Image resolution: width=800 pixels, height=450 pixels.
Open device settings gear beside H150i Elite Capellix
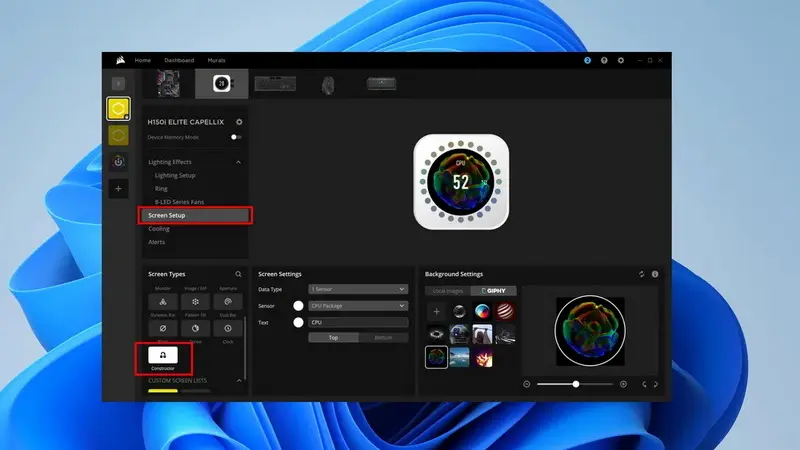[x=239, y=122]
